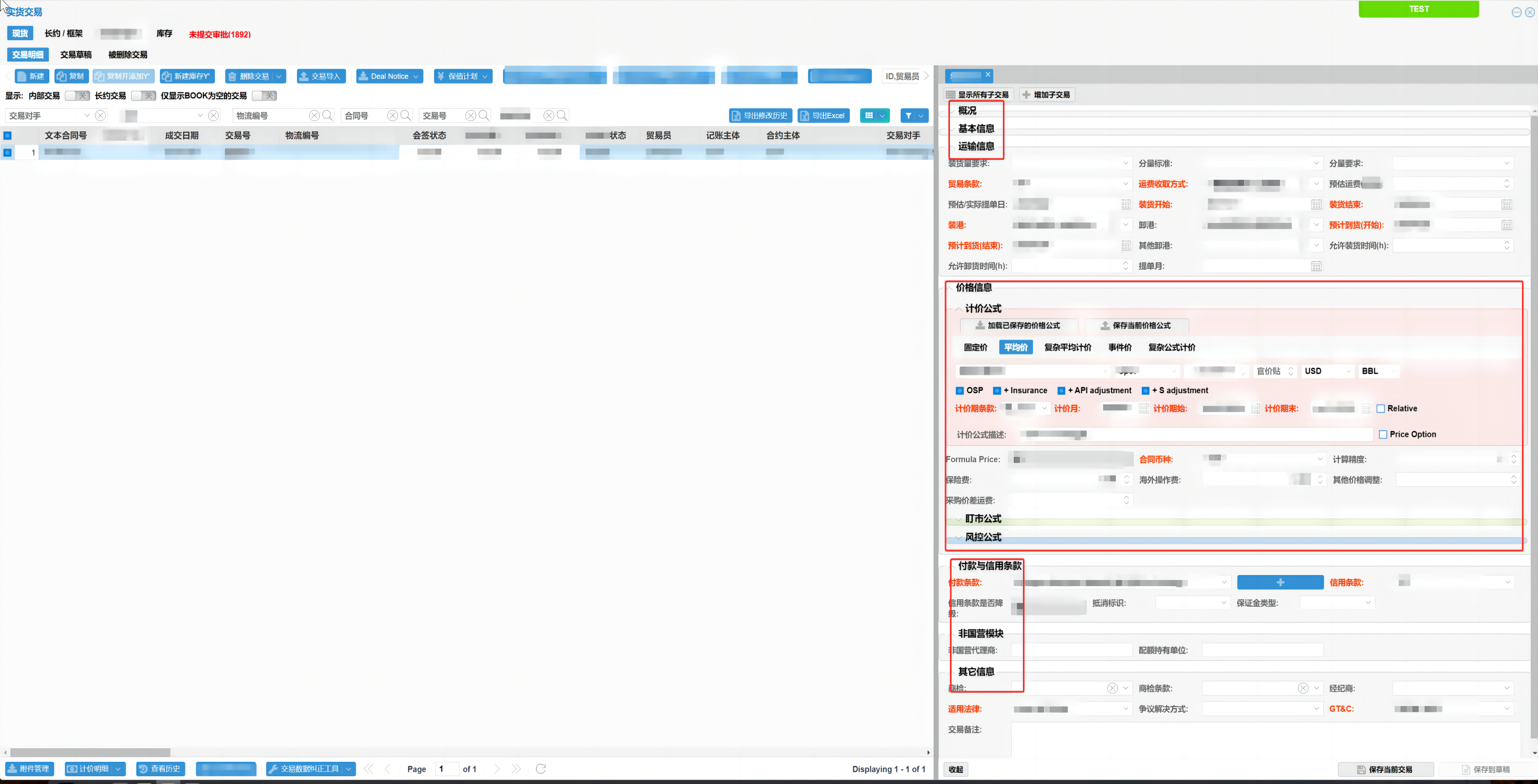Clear the 交易号 search field
1538x784 pixels.
471,115
